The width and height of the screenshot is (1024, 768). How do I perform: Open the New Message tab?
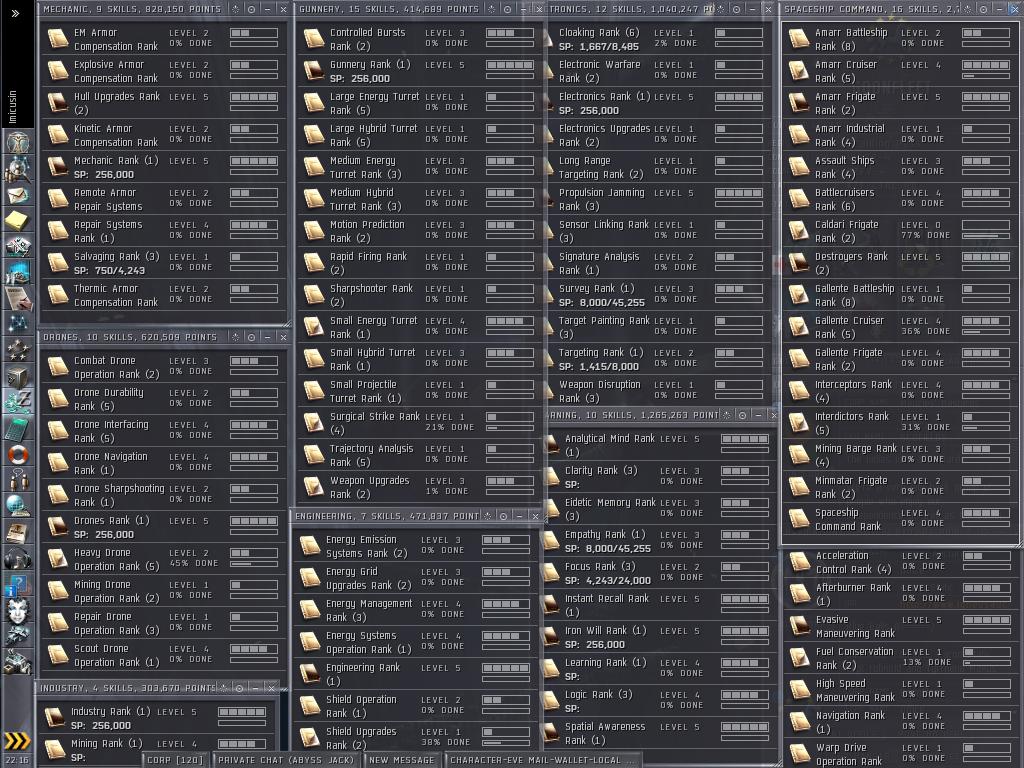click(x=401, y=760)
